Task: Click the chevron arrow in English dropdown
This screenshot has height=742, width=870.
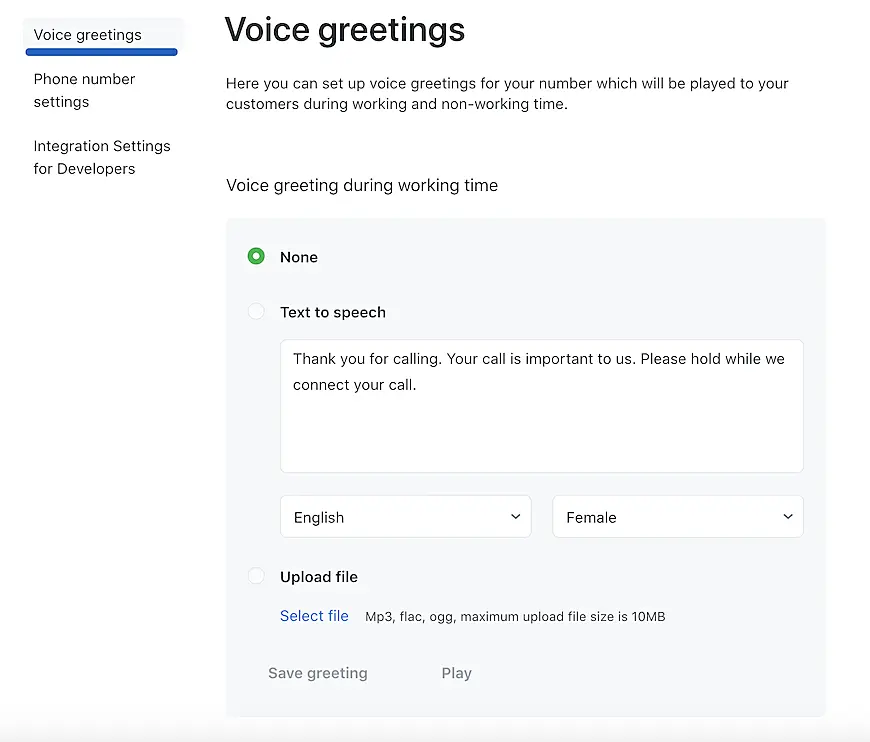Action: click(x=516, y=517)
